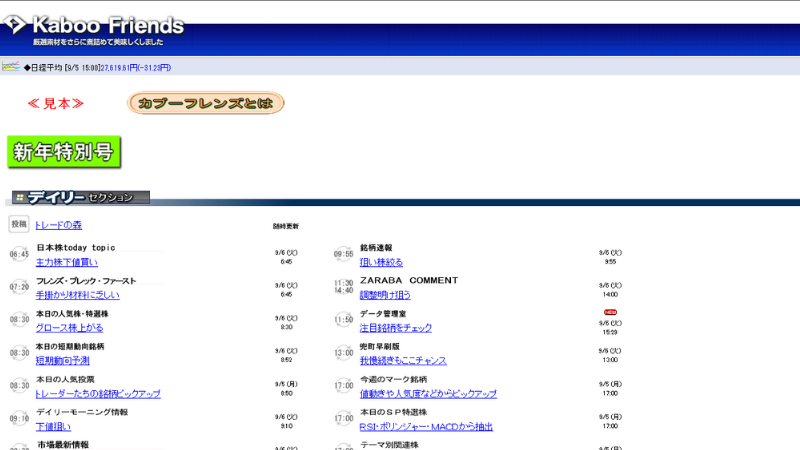Click the Kaboo Friends diamond logo icon
The image size is (800, 450).
(x=14, y=24)
